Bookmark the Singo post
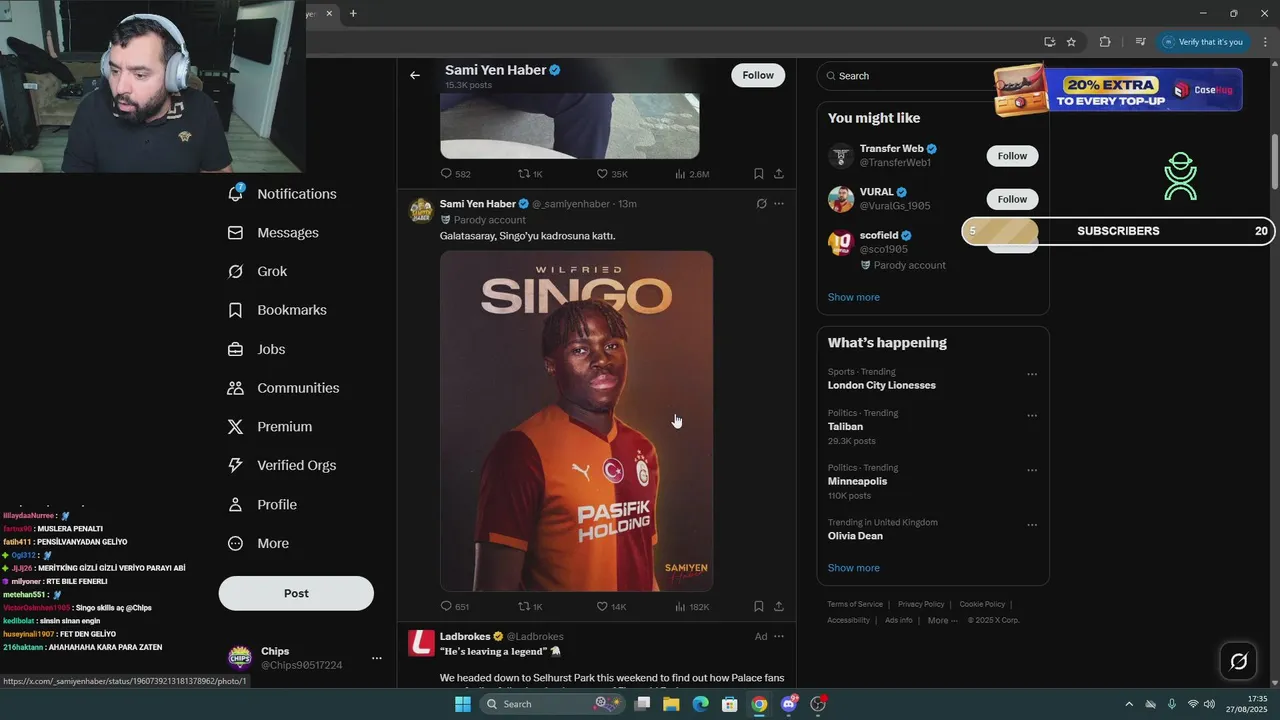Viewport: 1280px width, 720px height. (759, 607)
